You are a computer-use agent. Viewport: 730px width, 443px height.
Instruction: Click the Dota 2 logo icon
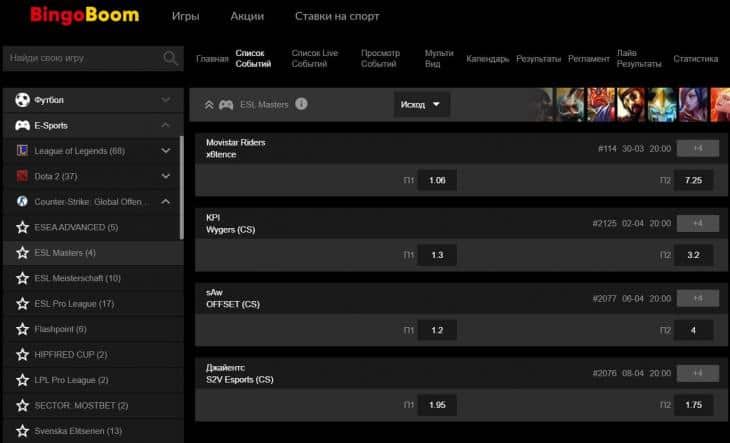[24, 177]
